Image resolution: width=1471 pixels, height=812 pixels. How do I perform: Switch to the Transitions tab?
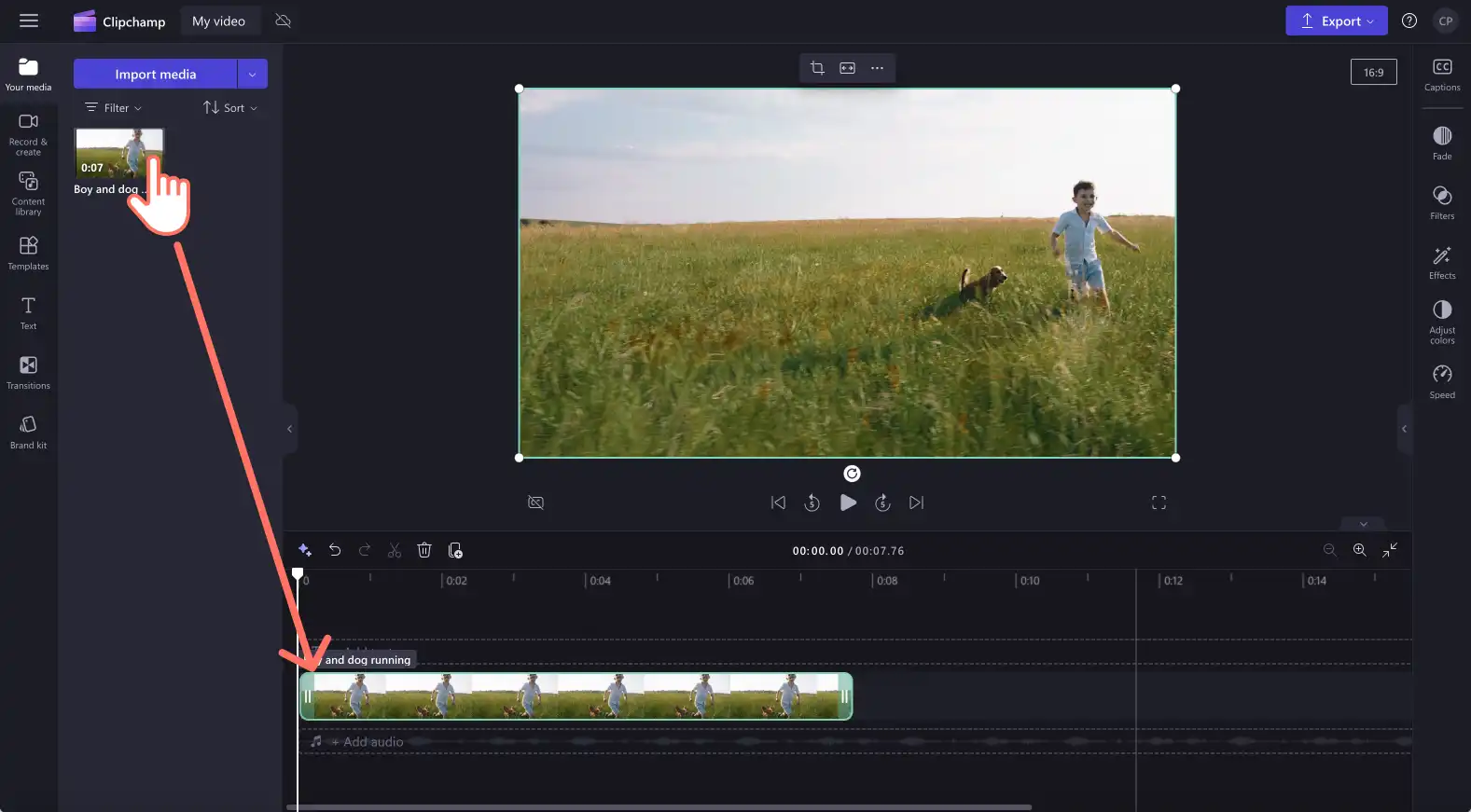point(28,373)
